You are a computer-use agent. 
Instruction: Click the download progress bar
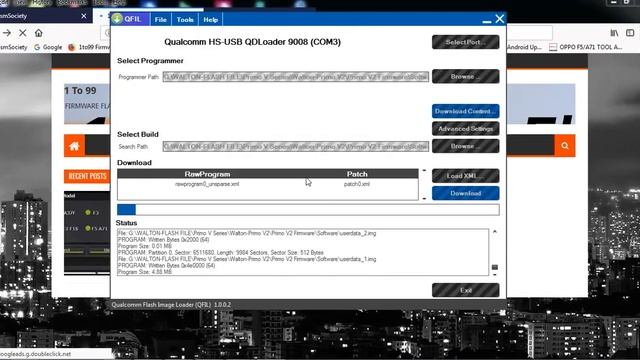coord(308,209)
